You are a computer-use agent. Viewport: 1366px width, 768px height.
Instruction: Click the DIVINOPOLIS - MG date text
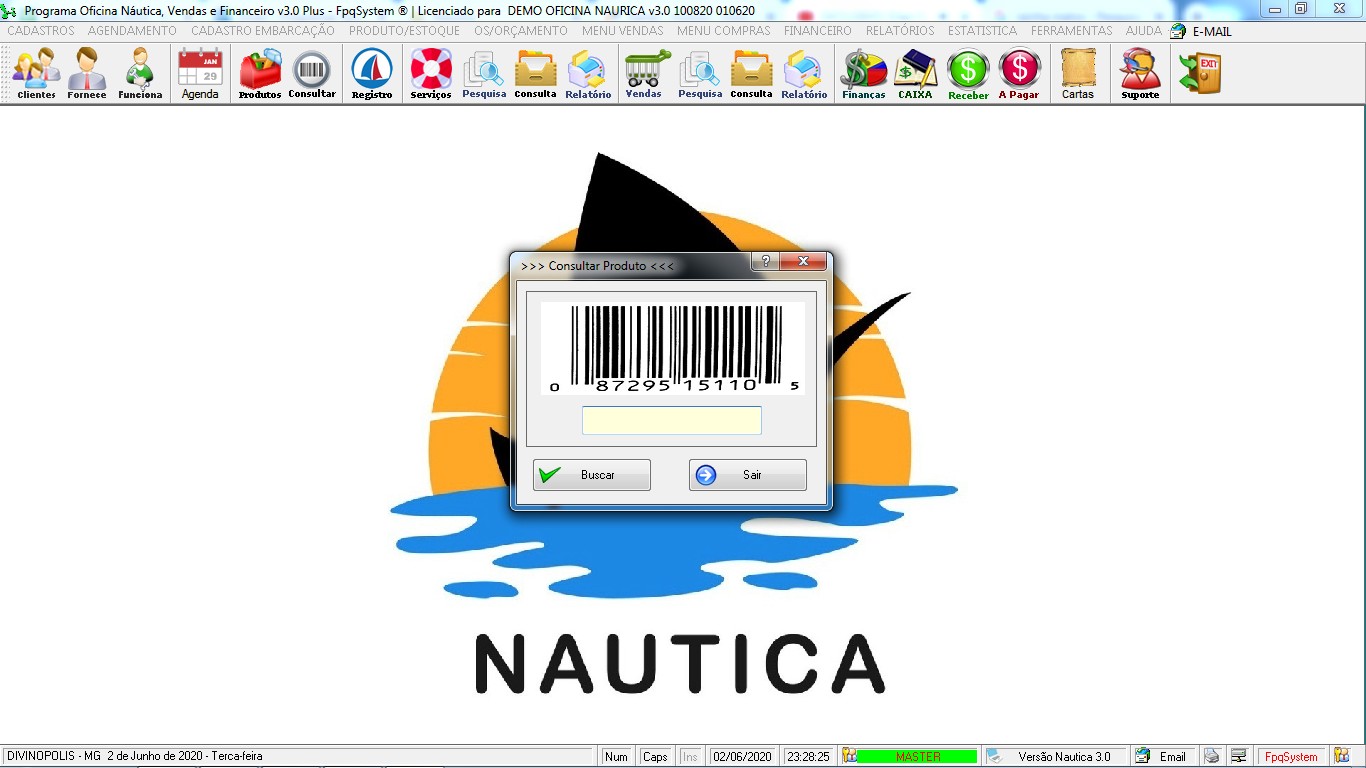pos(134,756)
